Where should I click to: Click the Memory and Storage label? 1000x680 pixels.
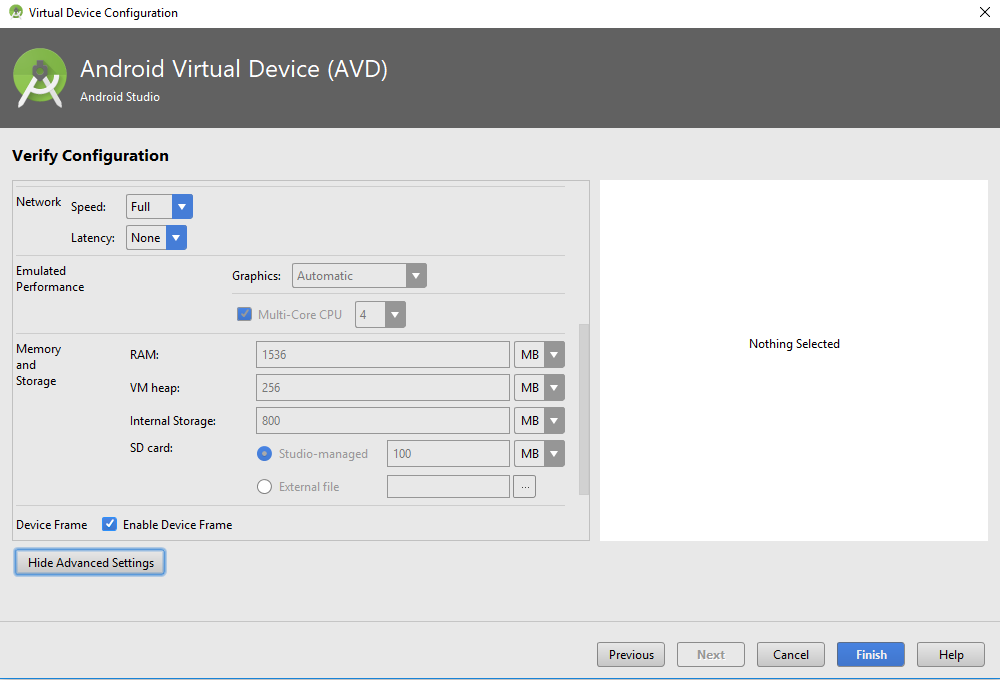[x=38, y=365]
